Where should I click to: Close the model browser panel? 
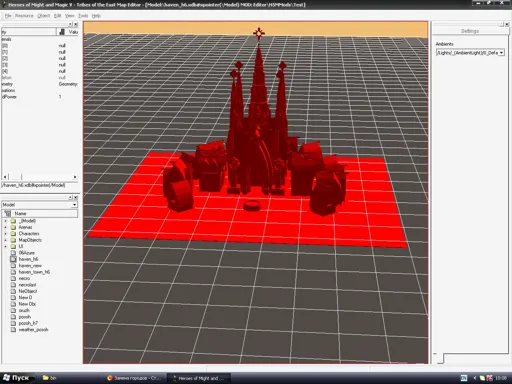point(76,197)
